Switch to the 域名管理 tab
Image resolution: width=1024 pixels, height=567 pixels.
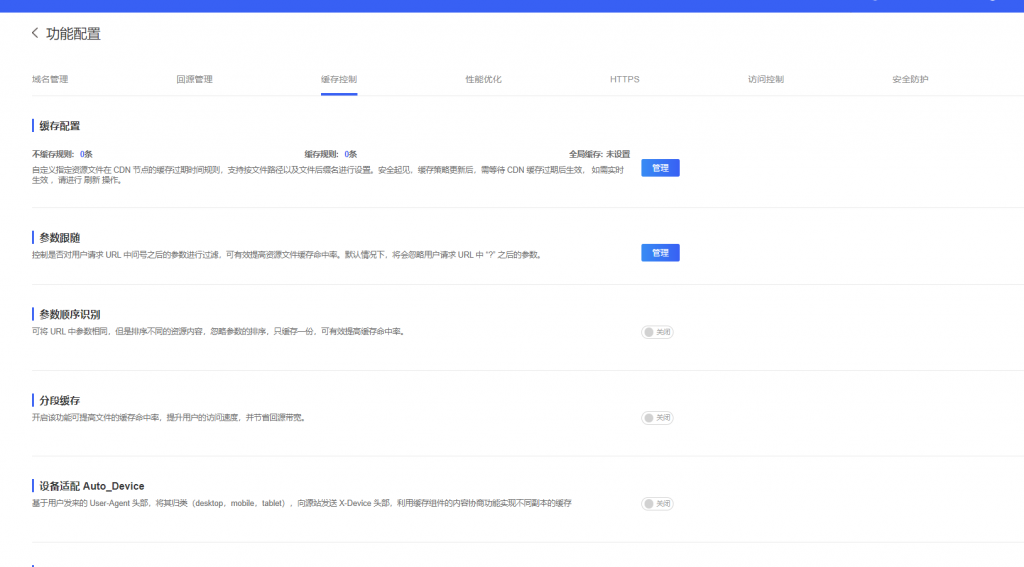[x=50, y=79]
